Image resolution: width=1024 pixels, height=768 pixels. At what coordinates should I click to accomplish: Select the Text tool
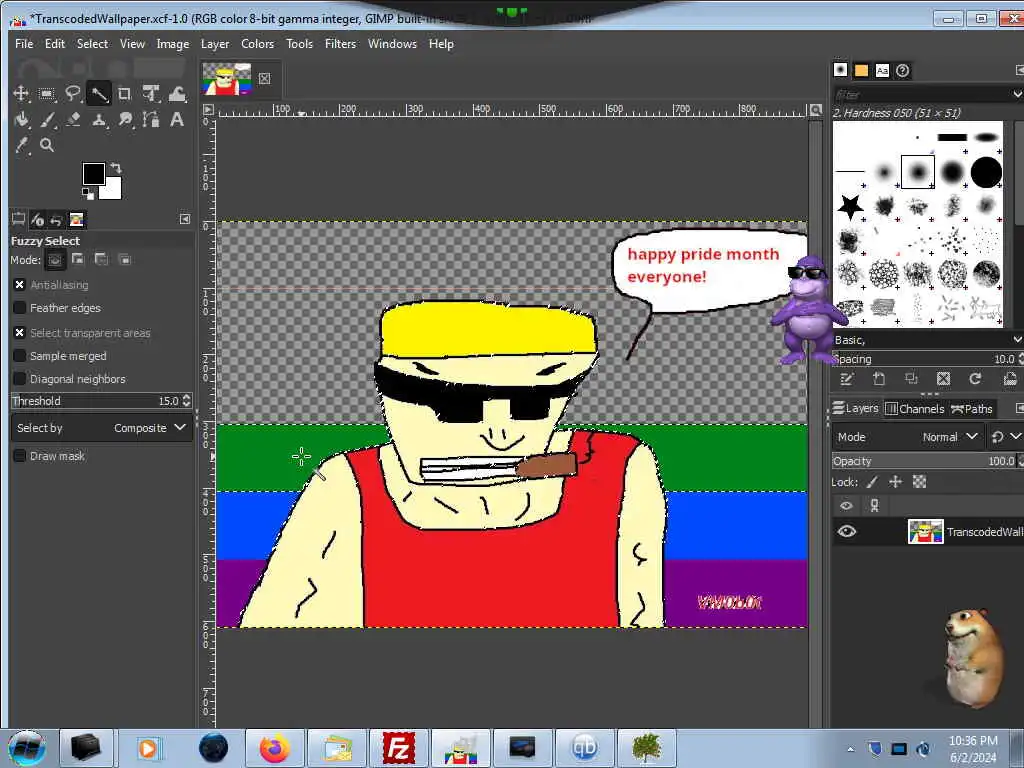(x=177, y=120)
